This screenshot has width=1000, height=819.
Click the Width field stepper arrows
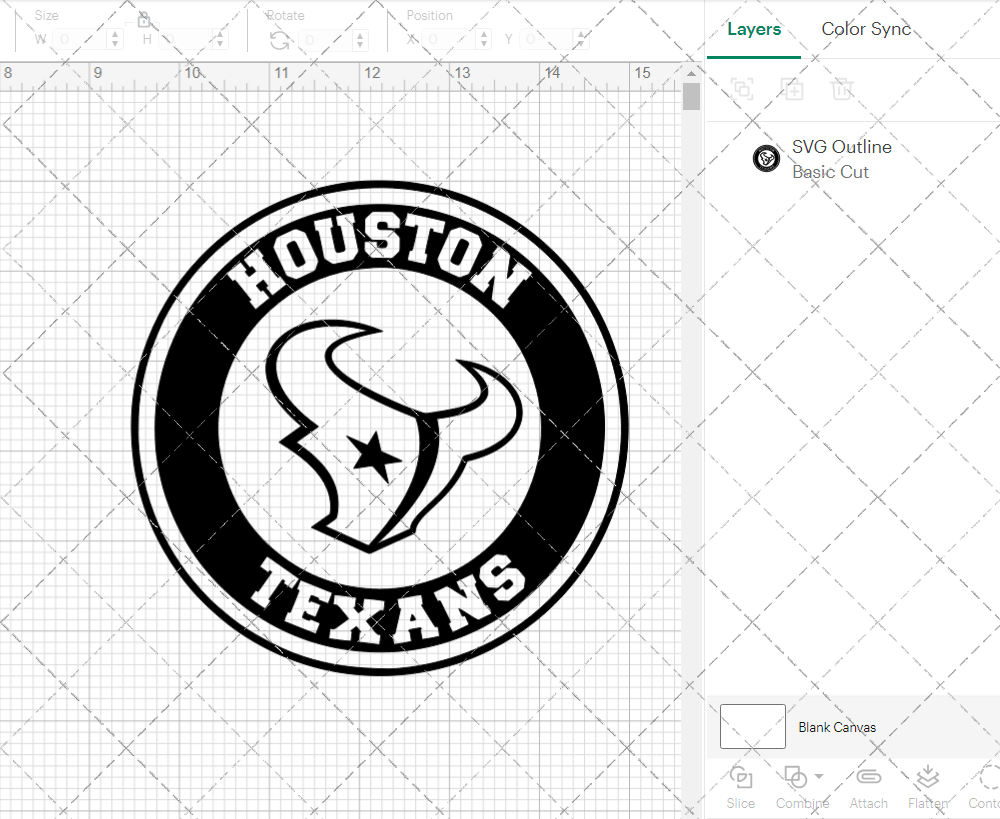coord(115,40)
